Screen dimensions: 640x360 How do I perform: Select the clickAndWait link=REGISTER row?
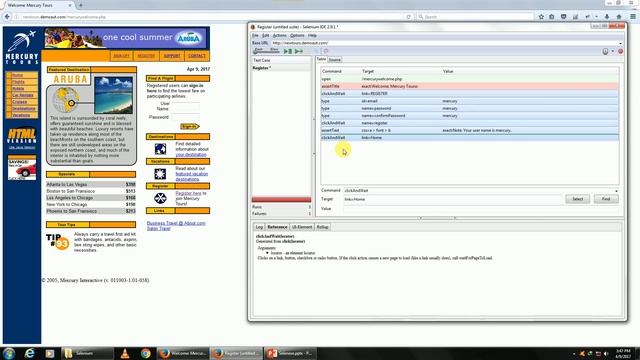(469, 93)
